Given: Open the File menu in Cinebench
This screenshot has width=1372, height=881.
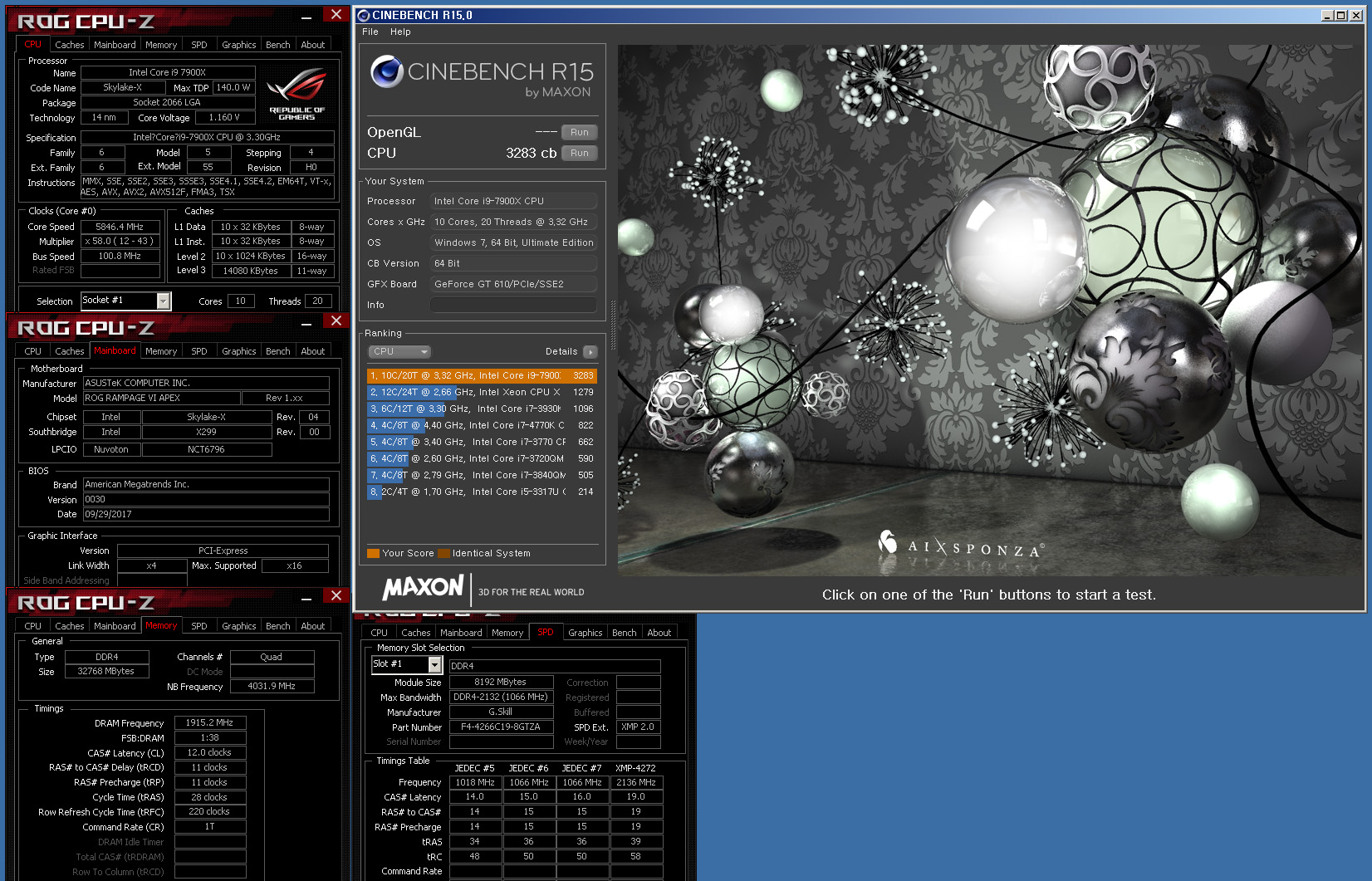Looking at the screenshot, I should tap(370, 32).
